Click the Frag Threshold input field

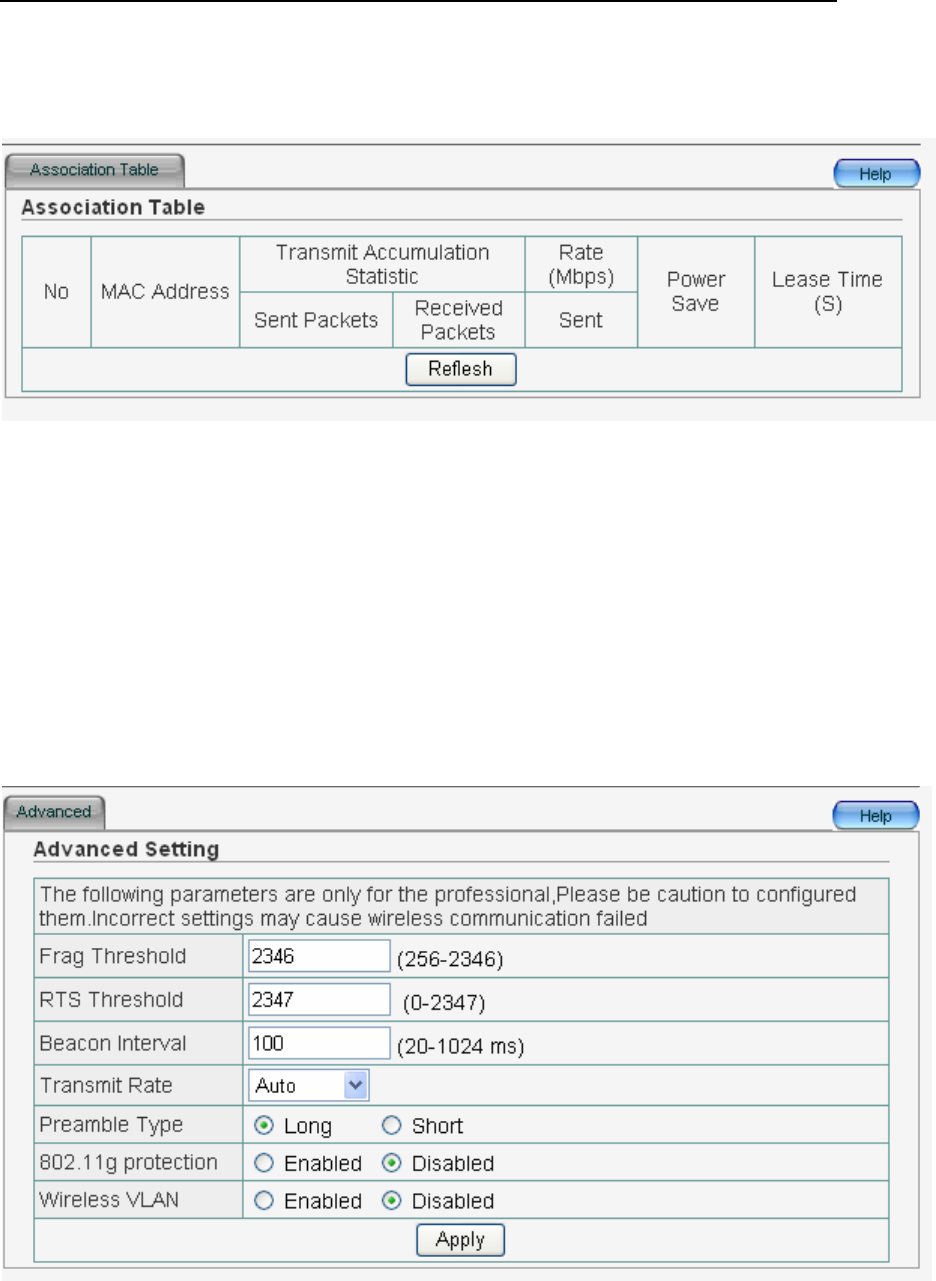point(317,956)
